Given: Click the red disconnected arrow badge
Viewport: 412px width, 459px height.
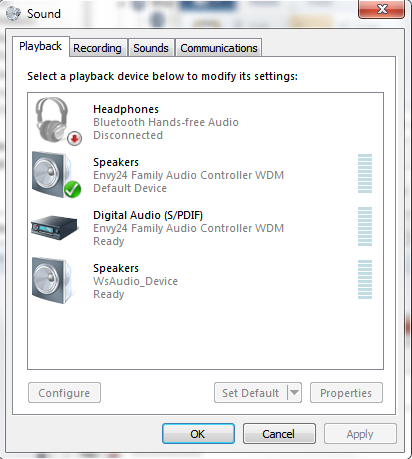Looking at the screenshot, I should [74, 138].
